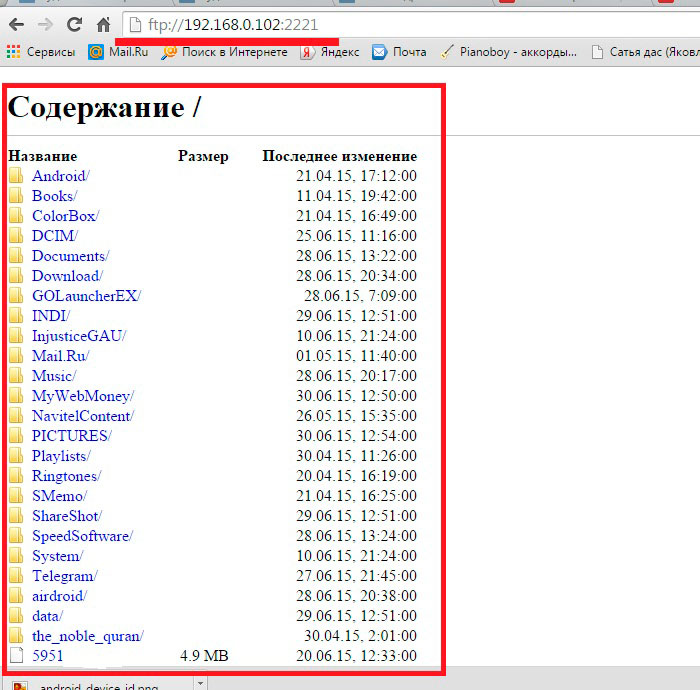Click the Почта envelope icon

379,53
